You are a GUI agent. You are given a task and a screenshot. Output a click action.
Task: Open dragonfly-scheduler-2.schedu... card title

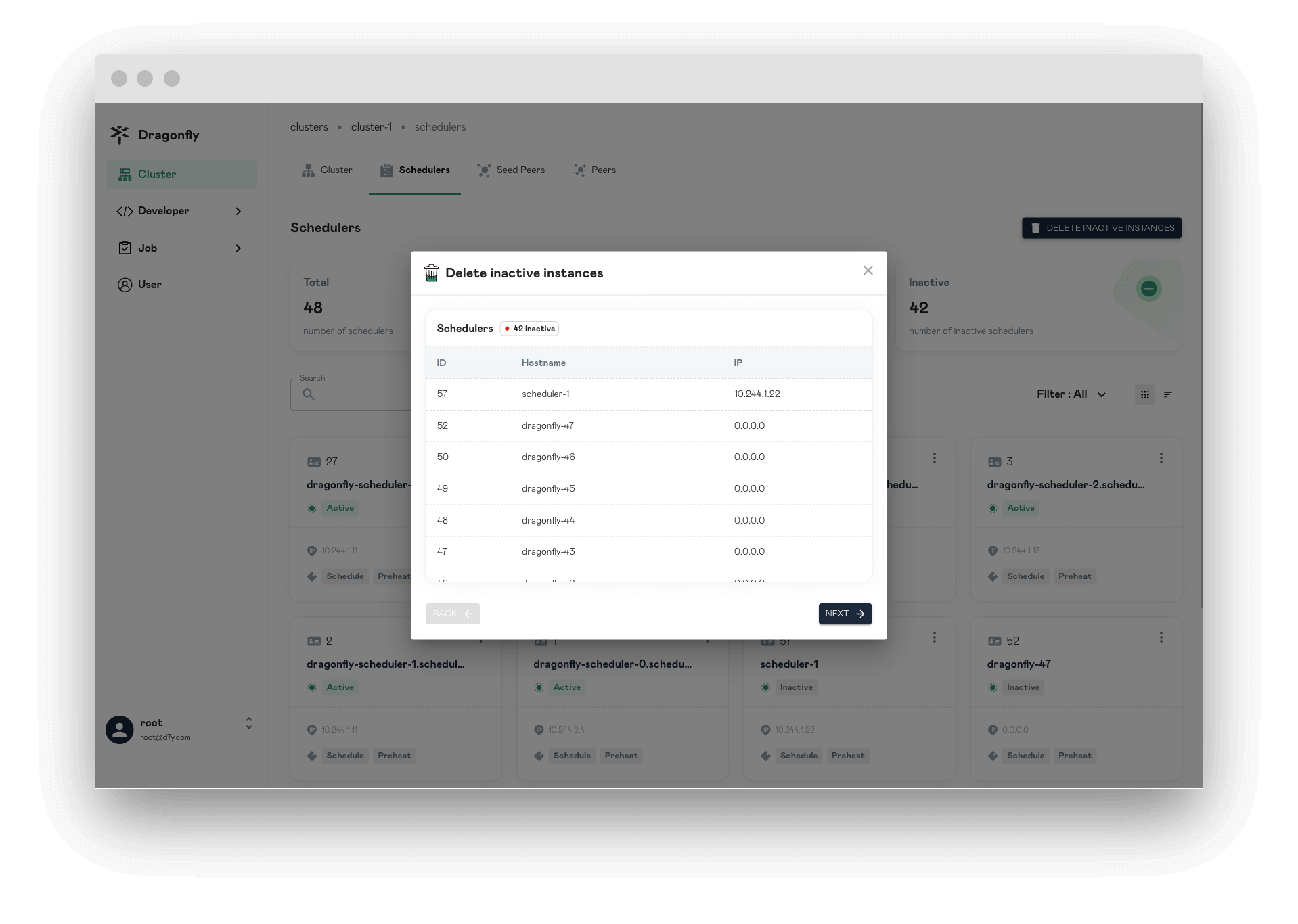1066,485
